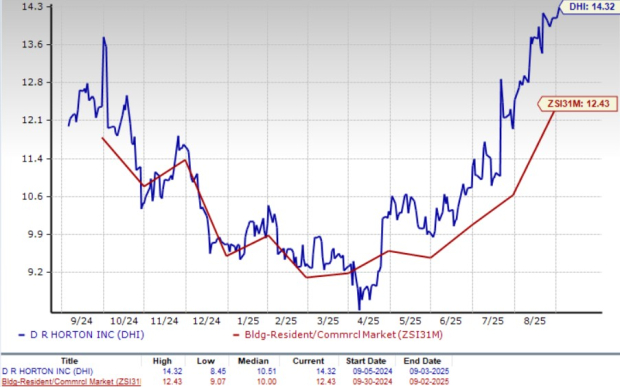Click the 8/25 x-axis label

535,321
